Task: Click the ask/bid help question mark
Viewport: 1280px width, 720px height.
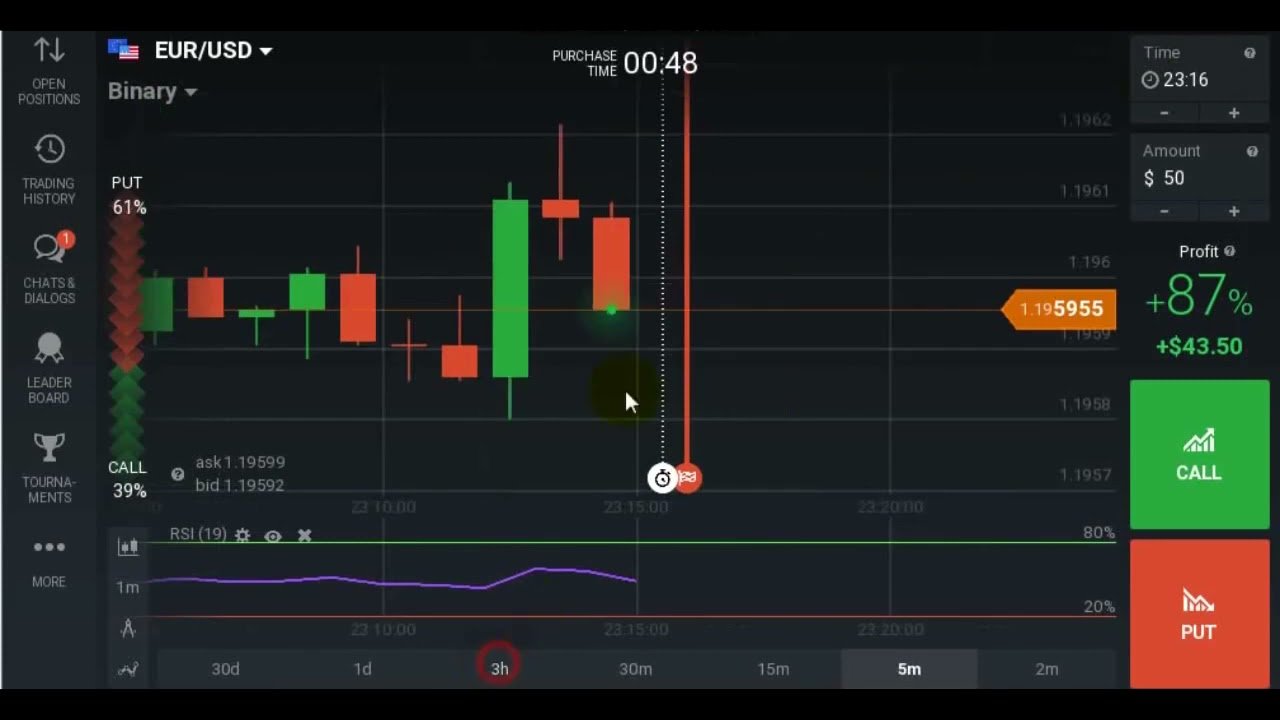Action: pos(177,474)
